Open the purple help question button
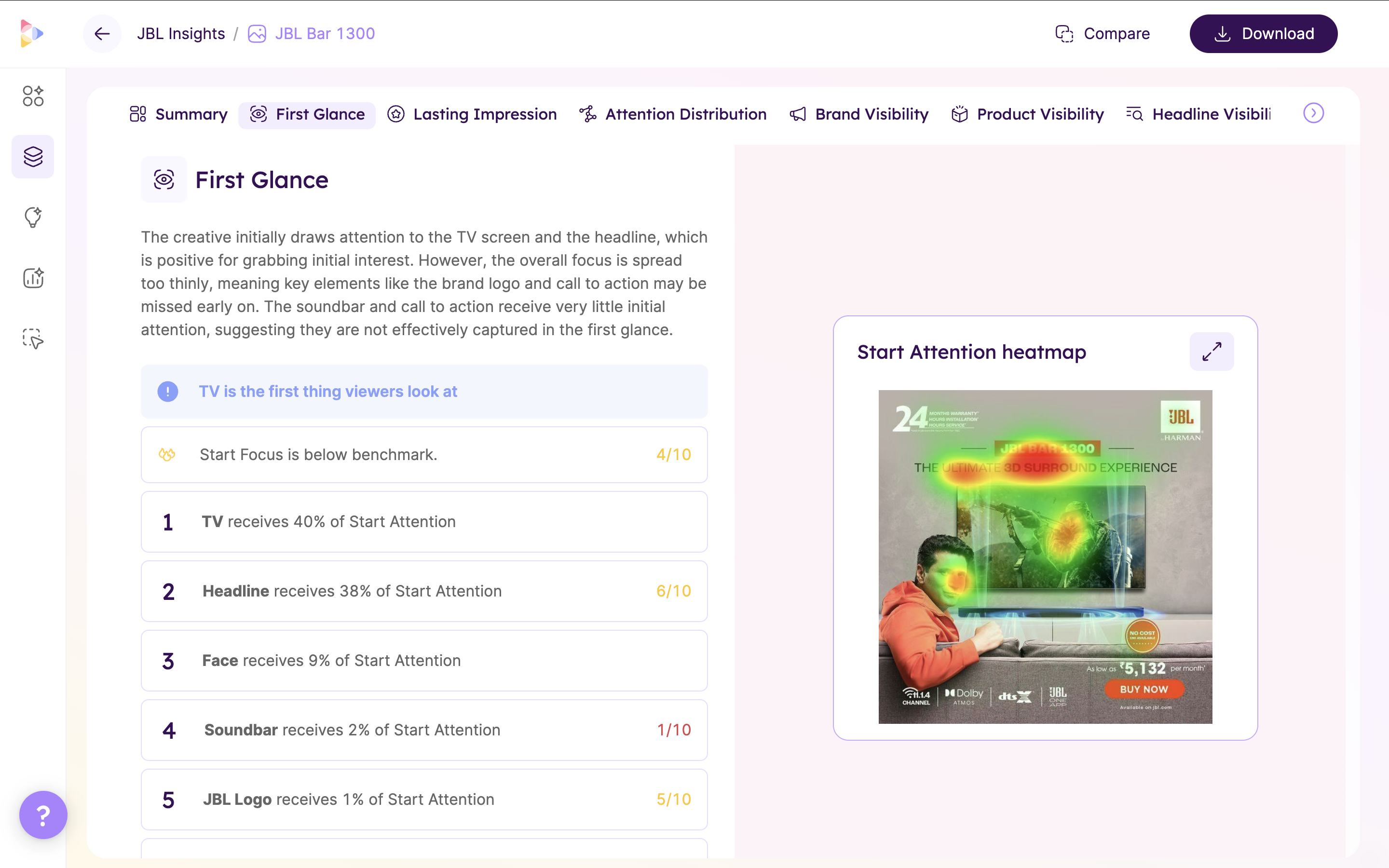 click(x=43, y=814)
